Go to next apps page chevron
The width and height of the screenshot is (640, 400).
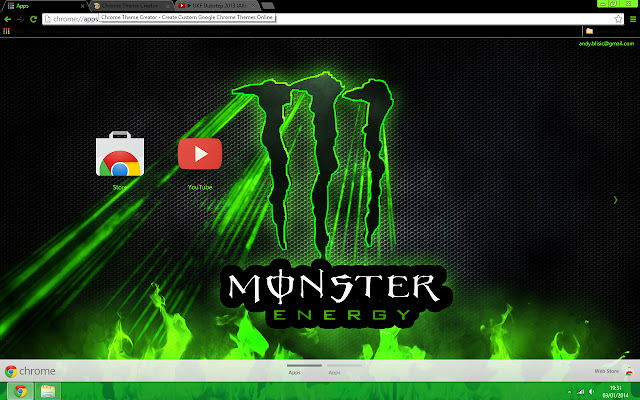[615, 200]
